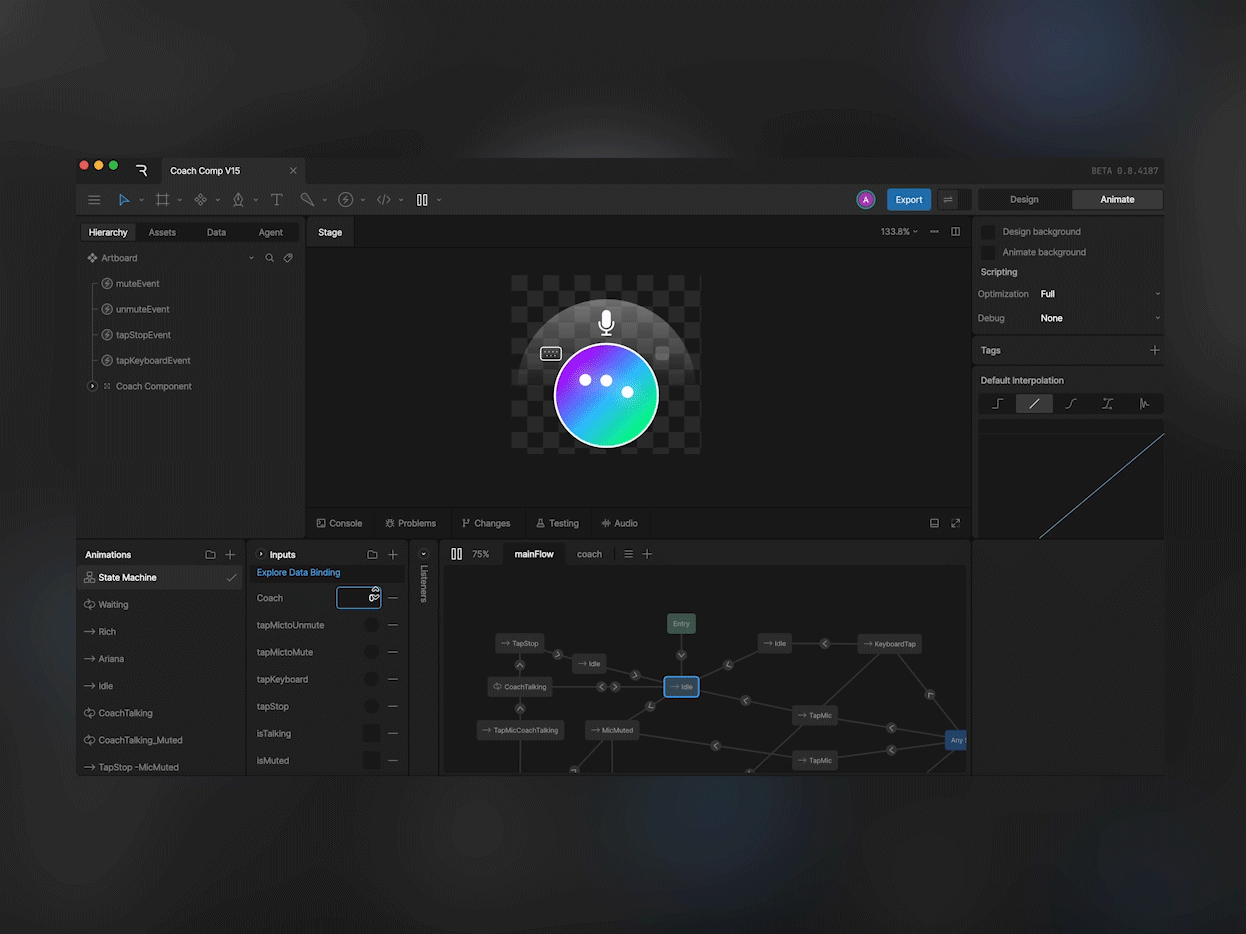Toggle the isMuted boolean checkbox
This screenshot has width=1246, height=934.
(371, 760)
